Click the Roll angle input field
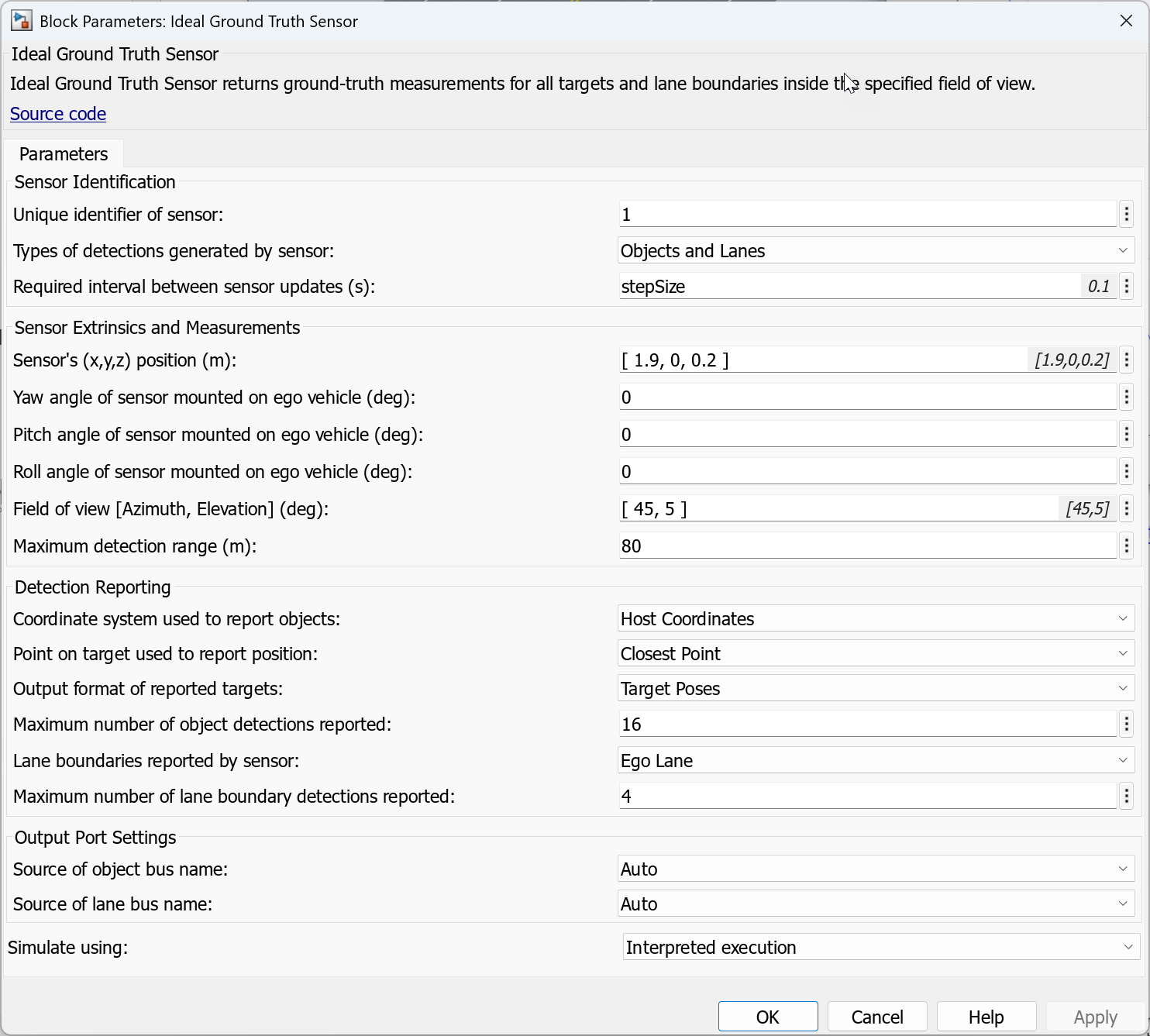1150x1036 pixels. (x=866, y=472)
